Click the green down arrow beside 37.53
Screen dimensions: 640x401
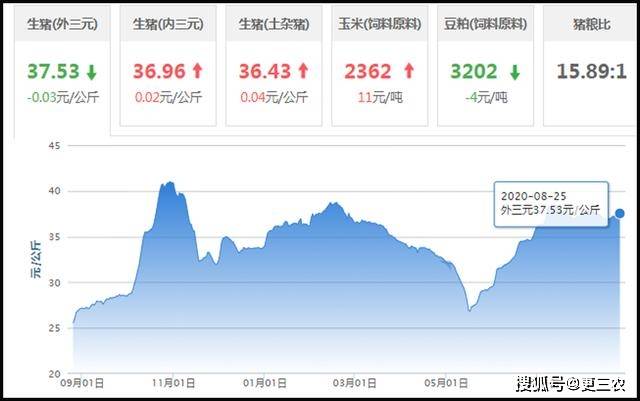pos(91,72)
